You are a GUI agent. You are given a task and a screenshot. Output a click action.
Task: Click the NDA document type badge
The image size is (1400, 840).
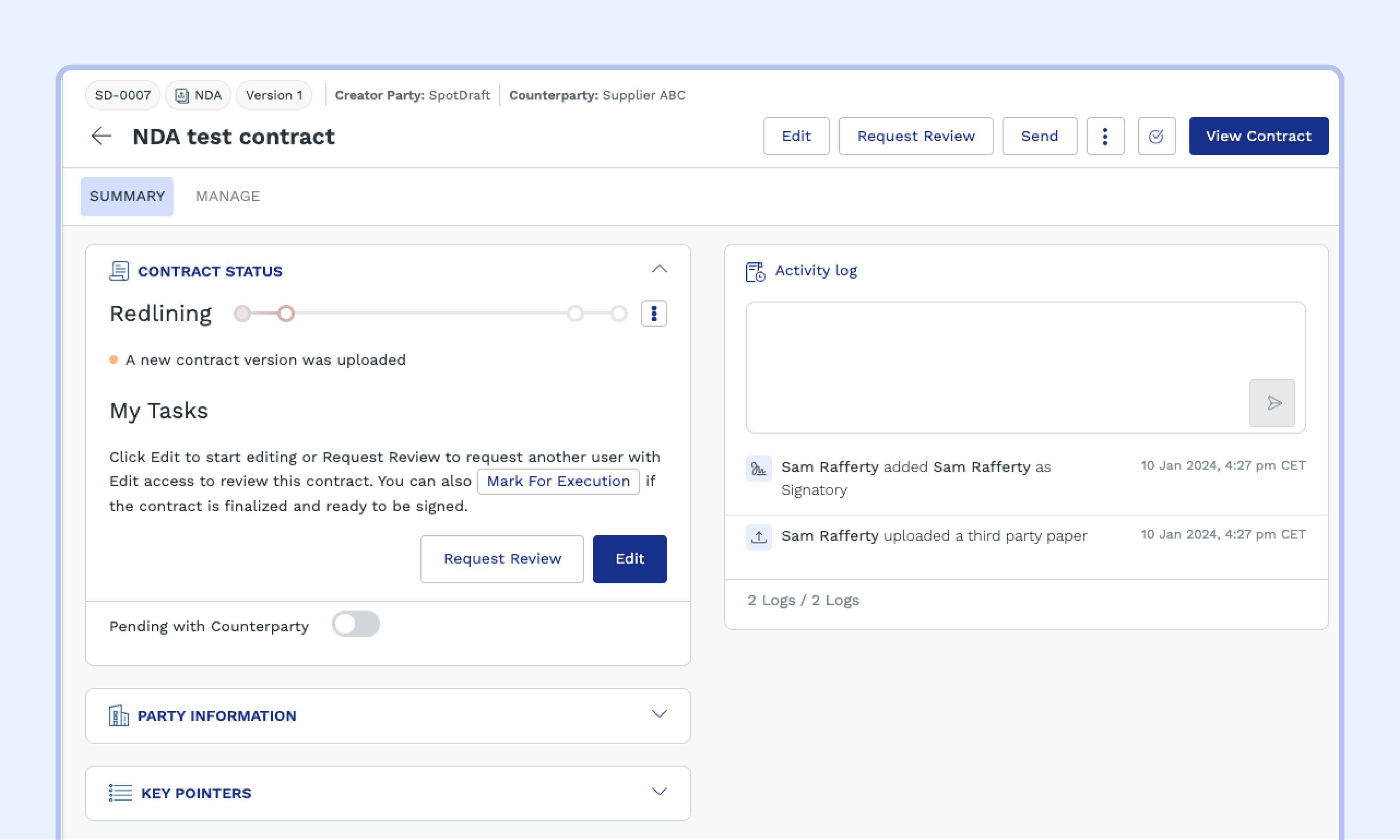coord(198,95)
